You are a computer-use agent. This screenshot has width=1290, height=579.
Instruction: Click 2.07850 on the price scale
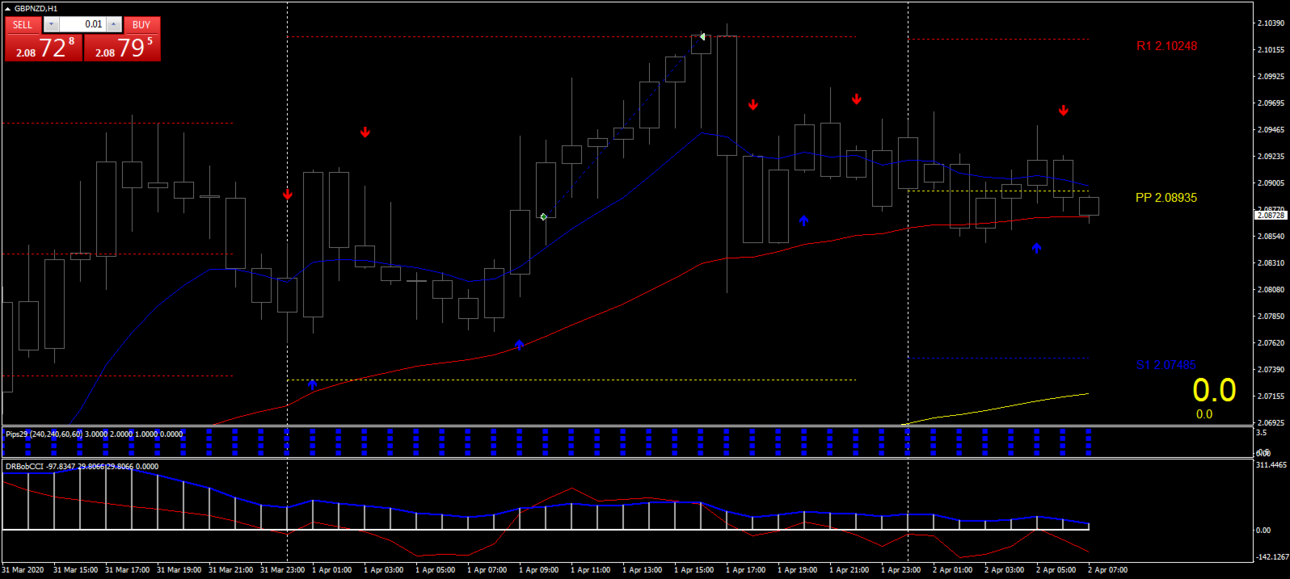1273,316
